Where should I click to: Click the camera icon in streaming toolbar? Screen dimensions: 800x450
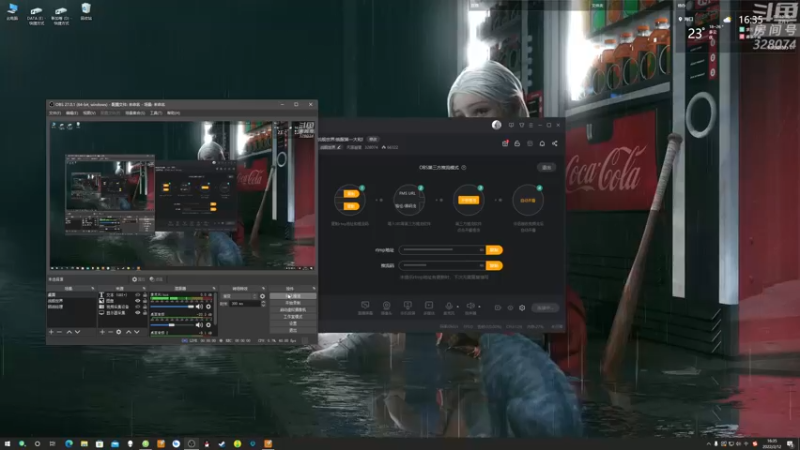[386, 306]
